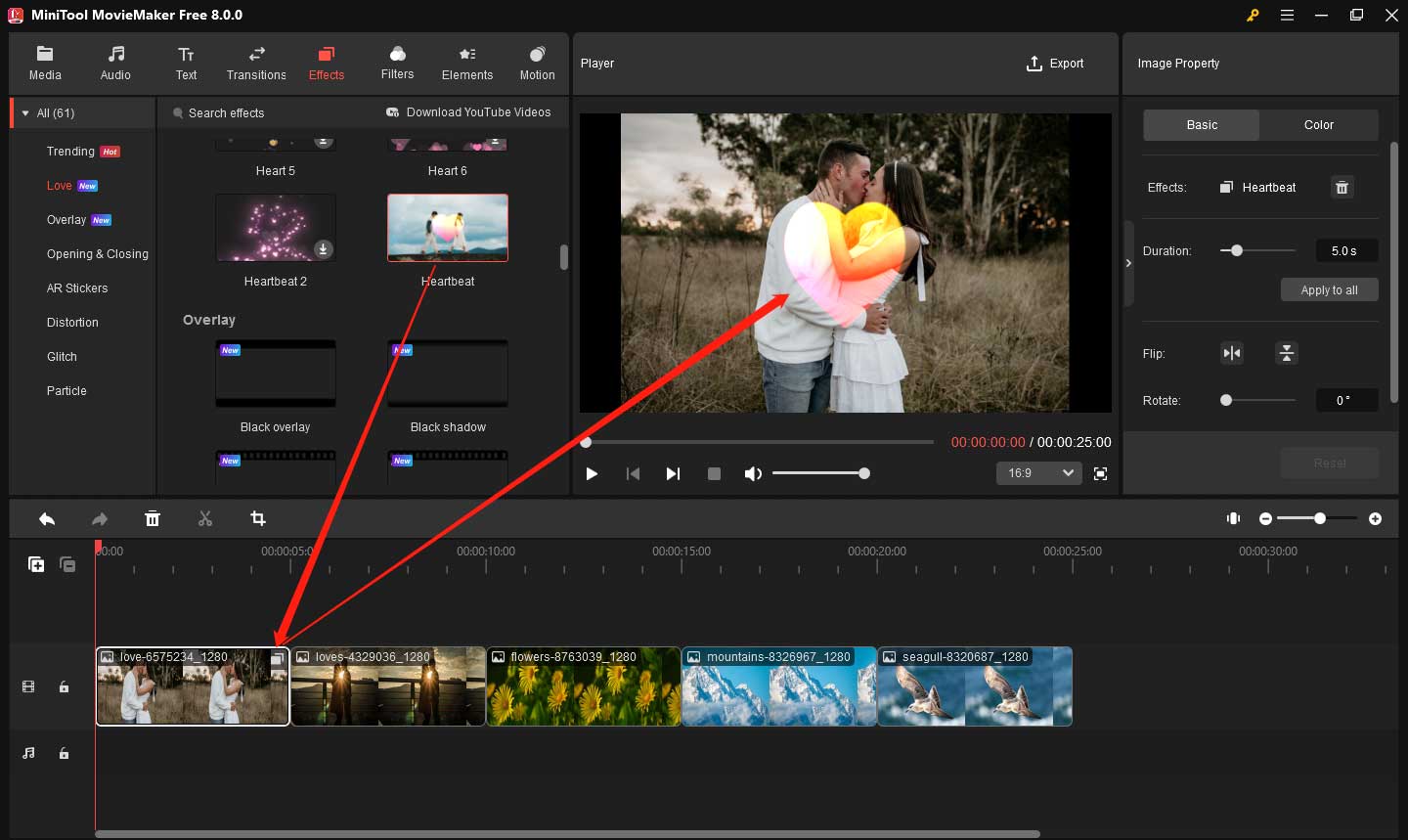This screenshot has width=1408, height=840.
Task: Select the Heartbeat effect thumbnail
Action: [x=448, y=228]
